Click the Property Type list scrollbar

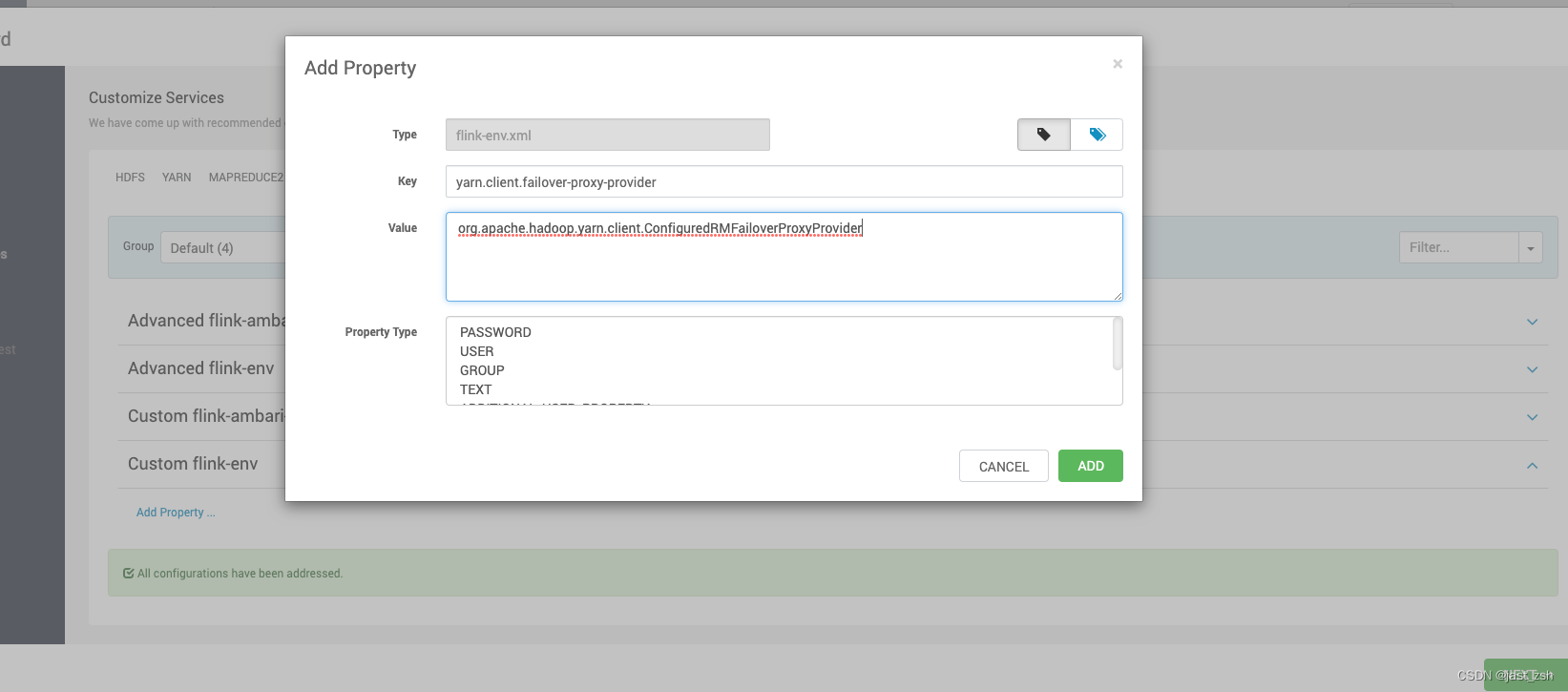click(x=1118, y=344)
